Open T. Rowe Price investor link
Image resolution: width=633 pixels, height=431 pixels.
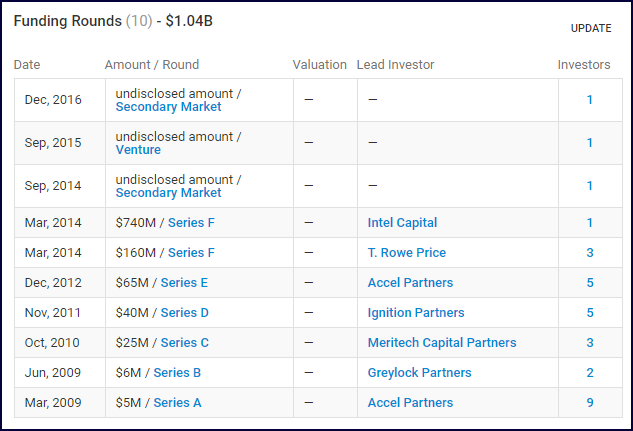coord(407,253)
